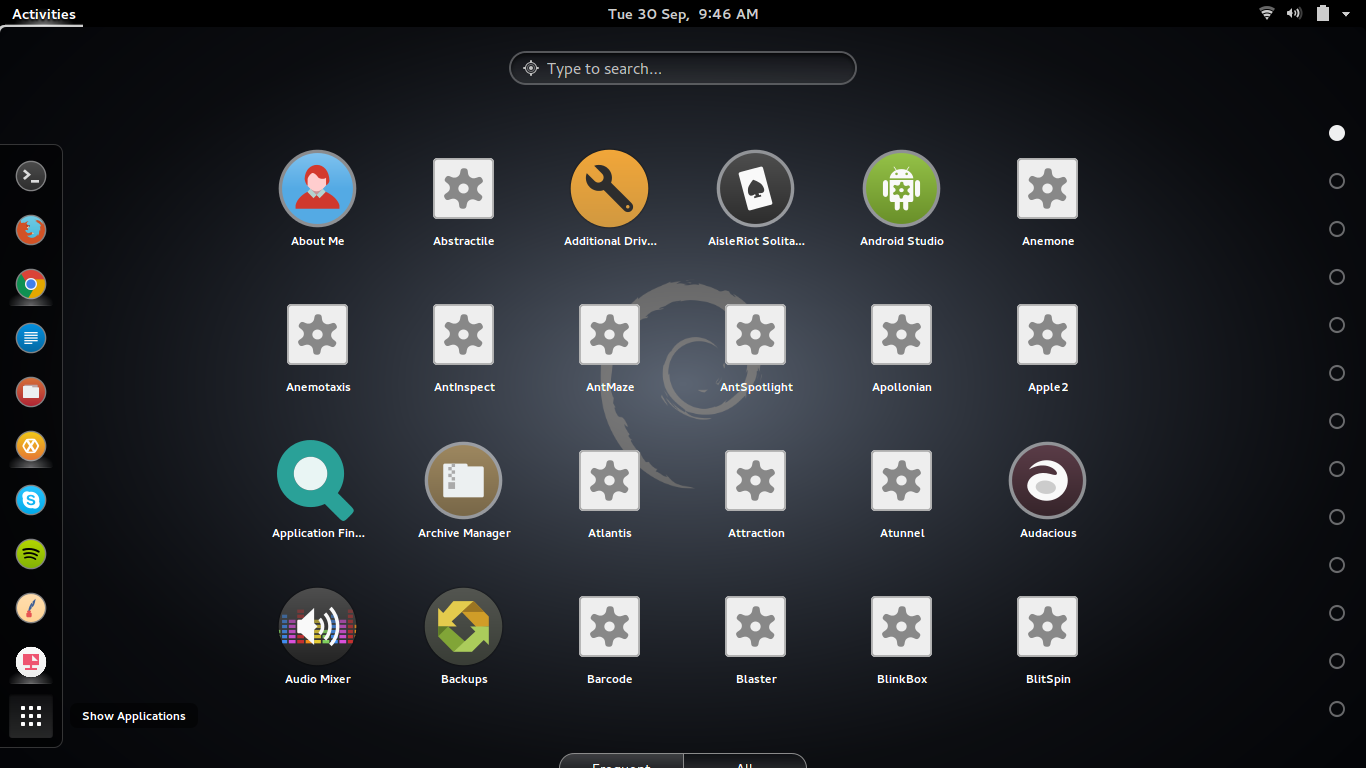Open Skype from the dock
The width and height of the screenshot is (1366, 768).
[x=31, y=500]
